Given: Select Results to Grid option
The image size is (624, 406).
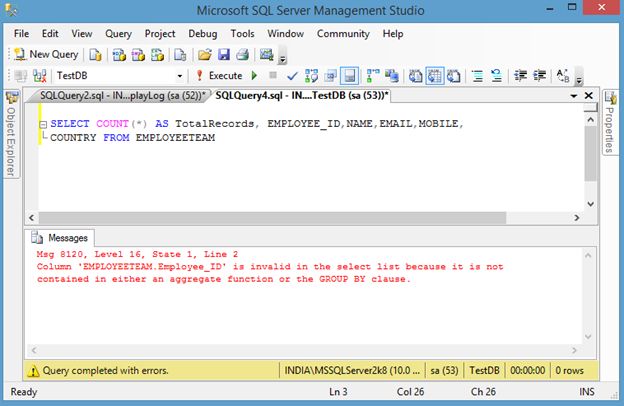Looking at the screenshot, I should (x=435, y=76).
